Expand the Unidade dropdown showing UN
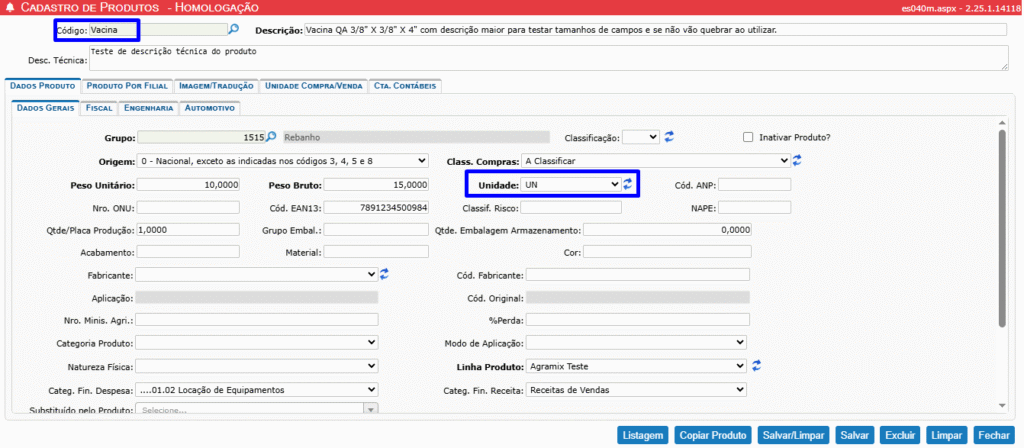This screenshot has height=448, width=1024. [572, 185]
